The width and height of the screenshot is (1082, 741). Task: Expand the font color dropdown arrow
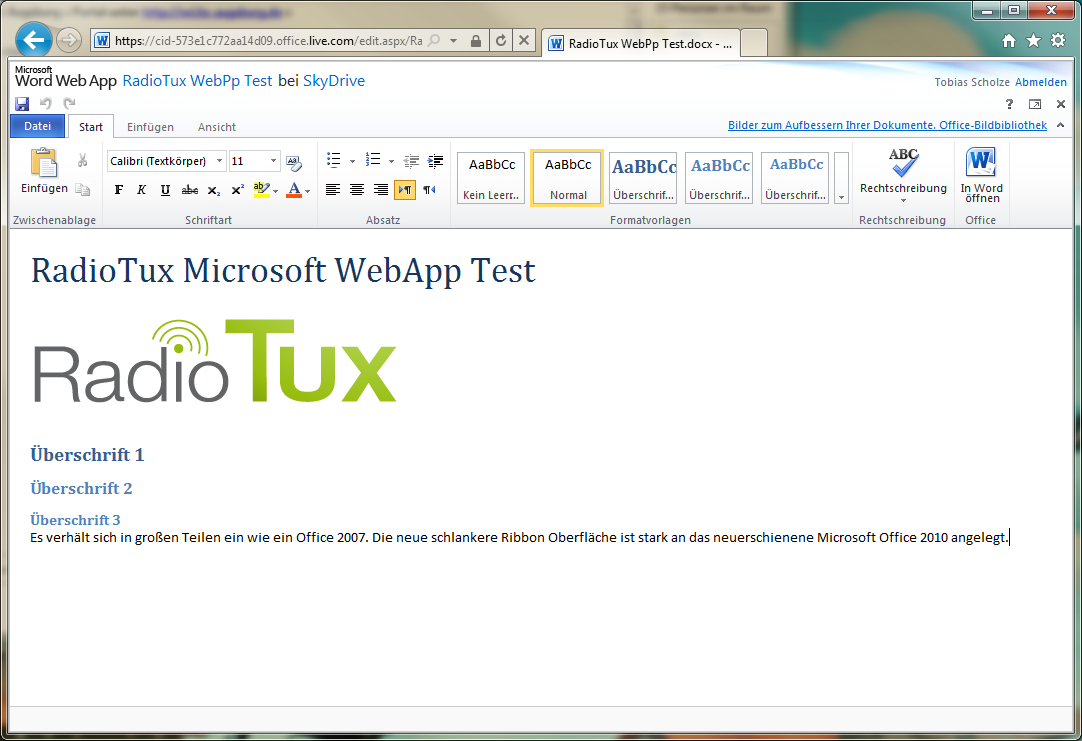(x=308, y=191)
